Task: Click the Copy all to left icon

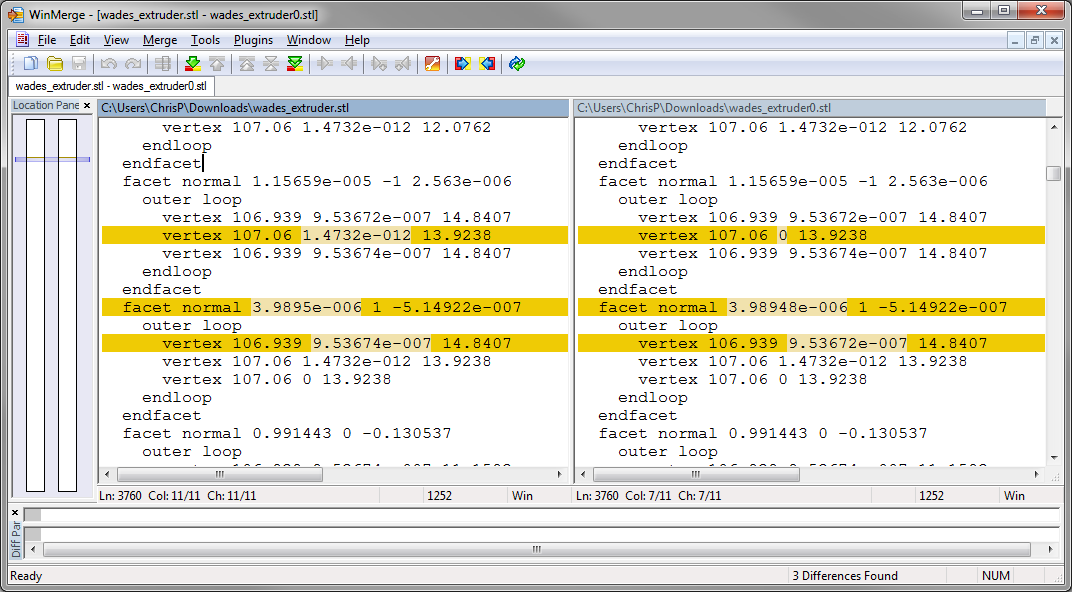Action: [487, 64]
